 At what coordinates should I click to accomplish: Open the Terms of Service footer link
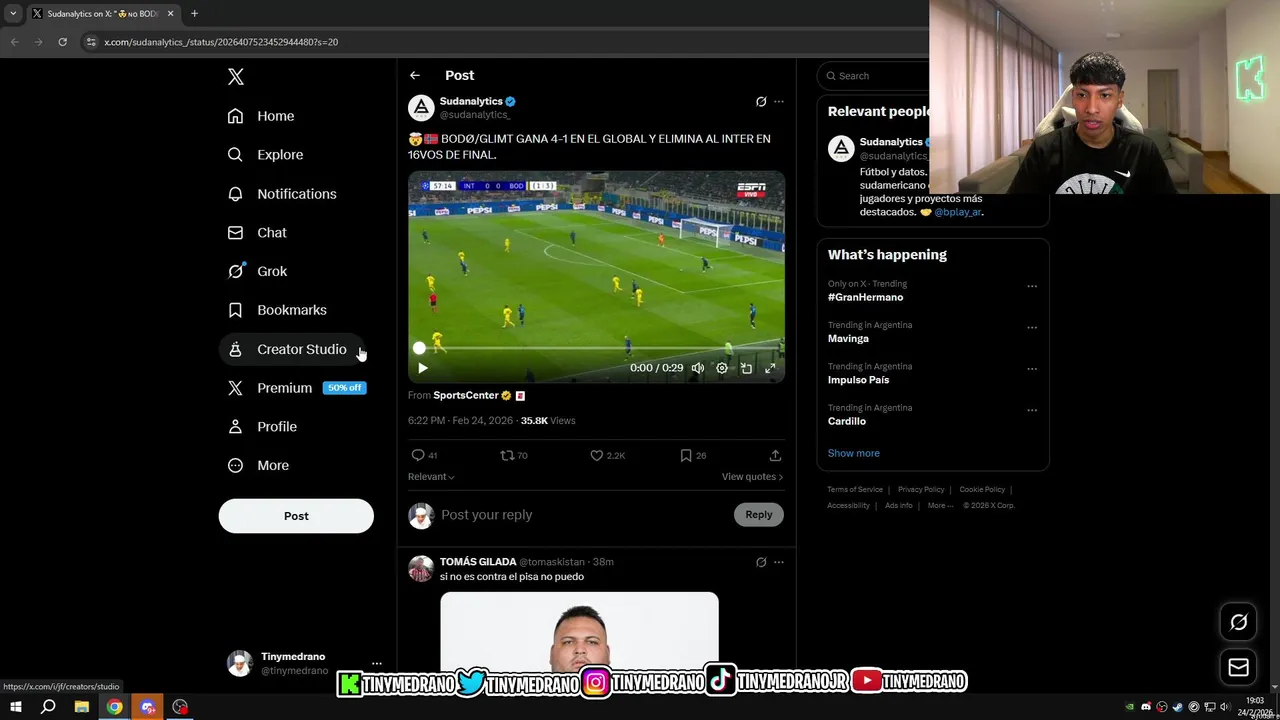[x=855, y=490]
